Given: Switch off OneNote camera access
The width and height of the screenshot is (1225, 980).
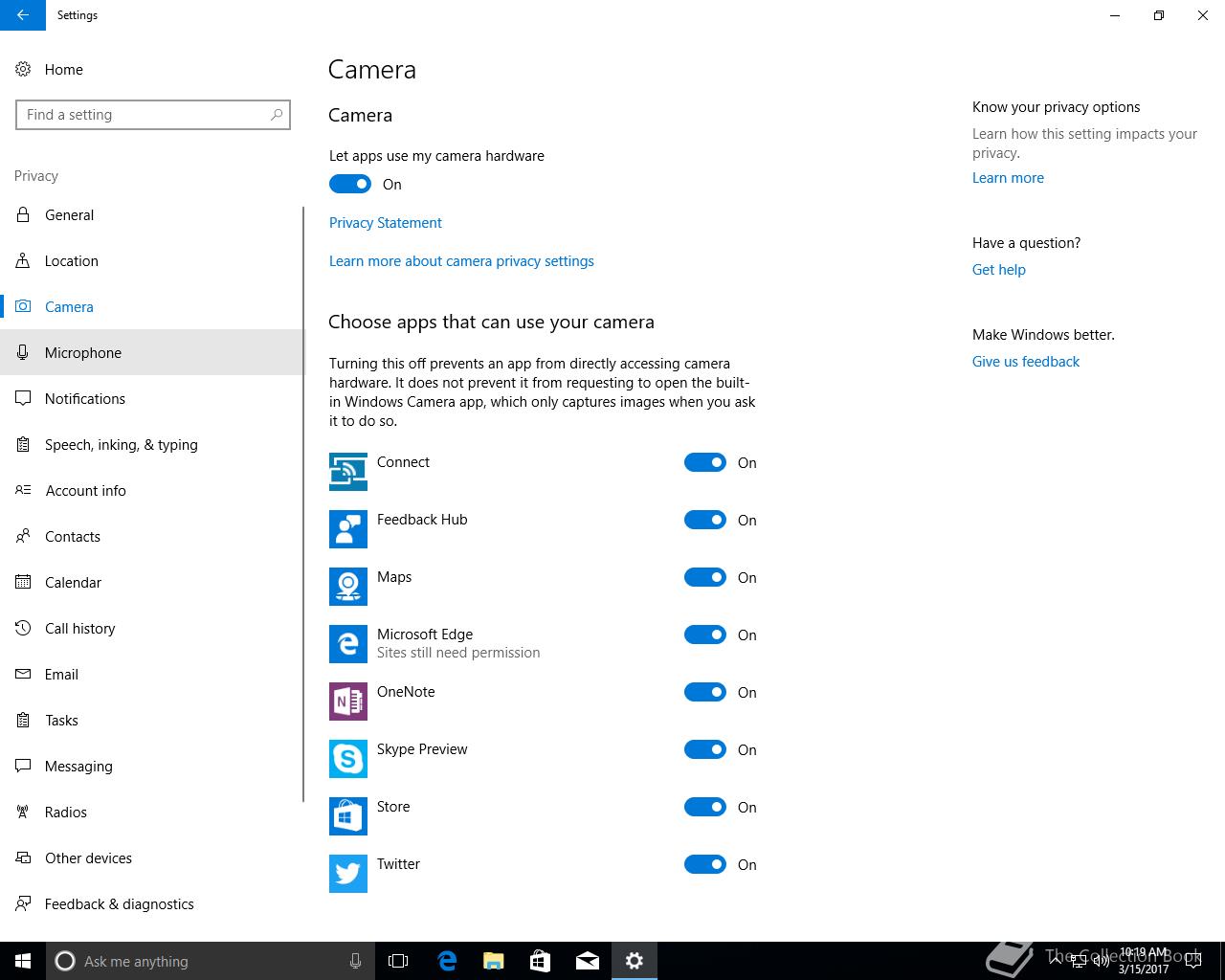Looking at the screenshot, I should pyautogui.click(x=705, y=692).
